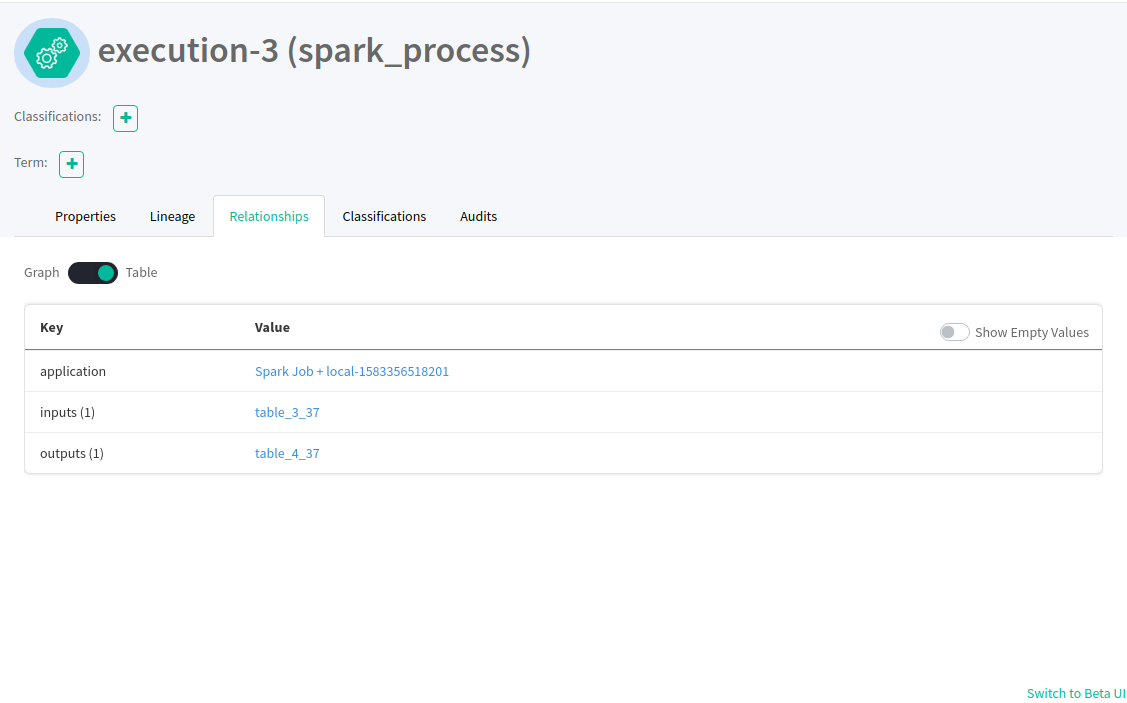
Task: Toggle the Graph/Table view switch
Action: pyautogui.click(x=93, y=273)
